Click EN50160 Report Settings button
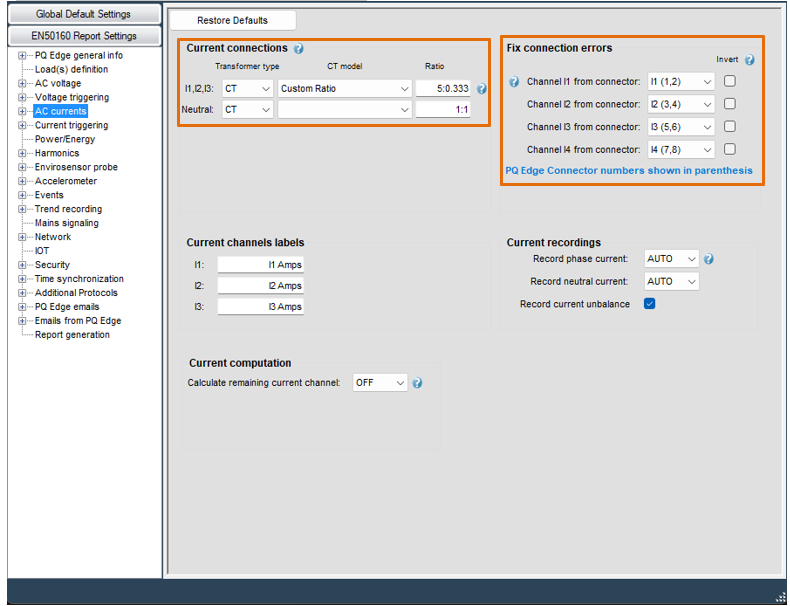Image resolution: width=790 pixels, height=606 pixels. pyautogui.click(x=84, y=36)
